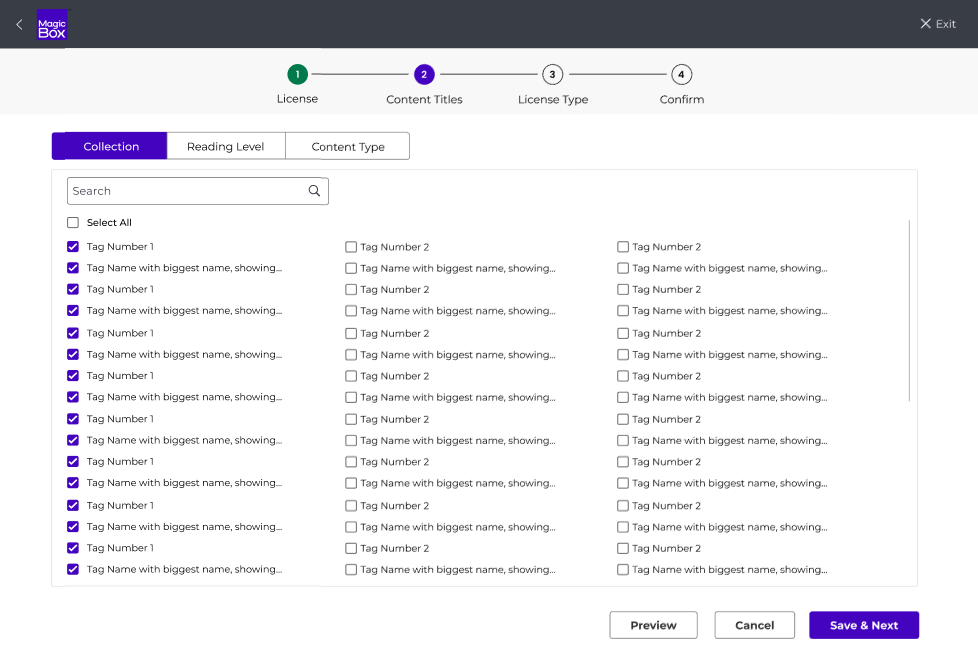
Task: Check the bottom tag in the right column
Action: coord(622,569)
